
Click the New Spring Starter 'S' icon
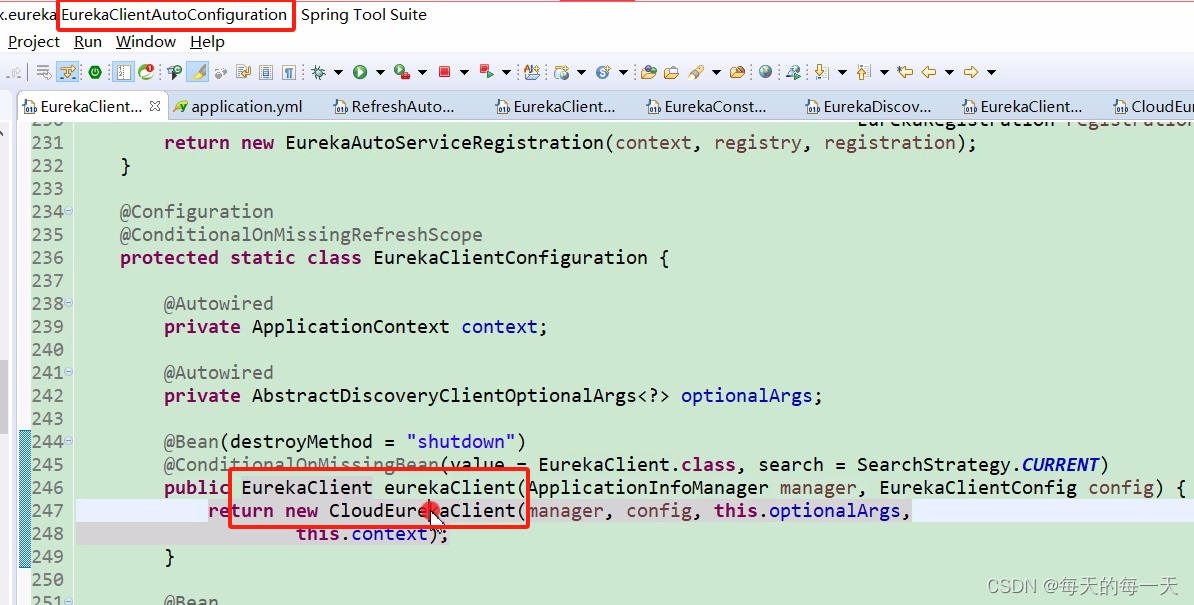click(603, 72)
